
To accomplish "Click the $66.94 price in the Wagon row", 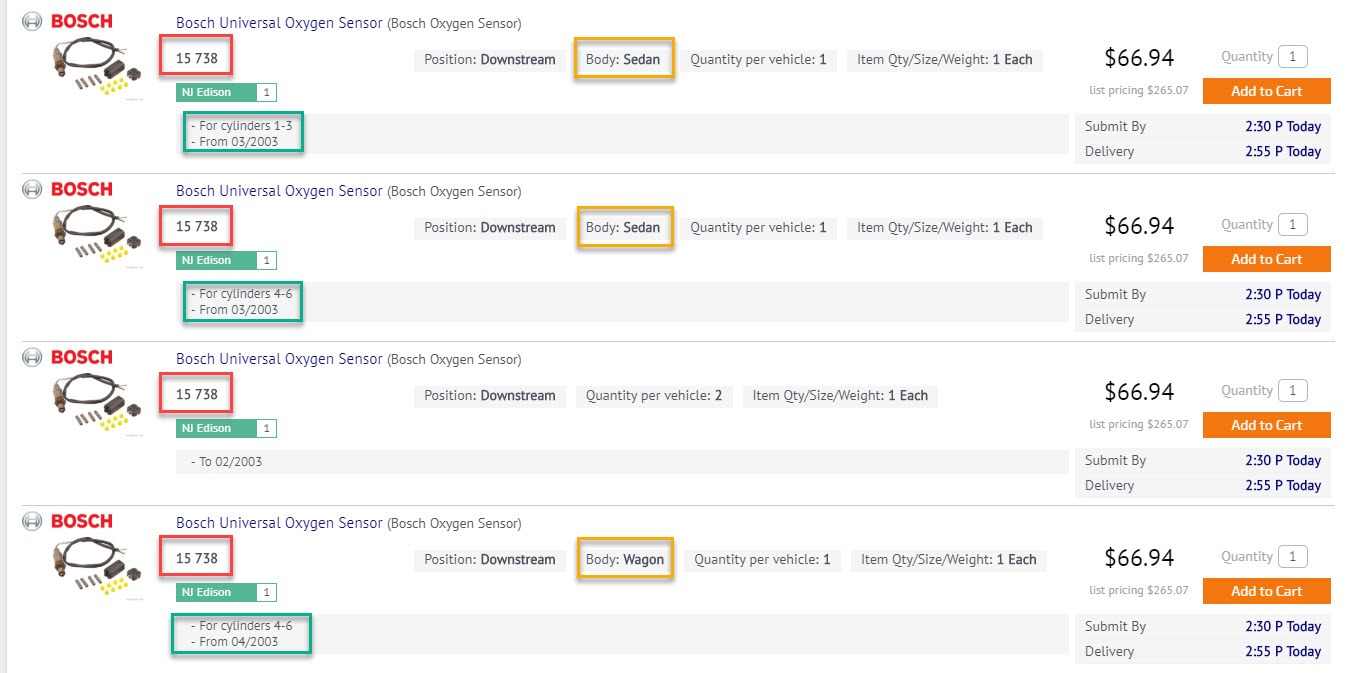I will 1139,558.
